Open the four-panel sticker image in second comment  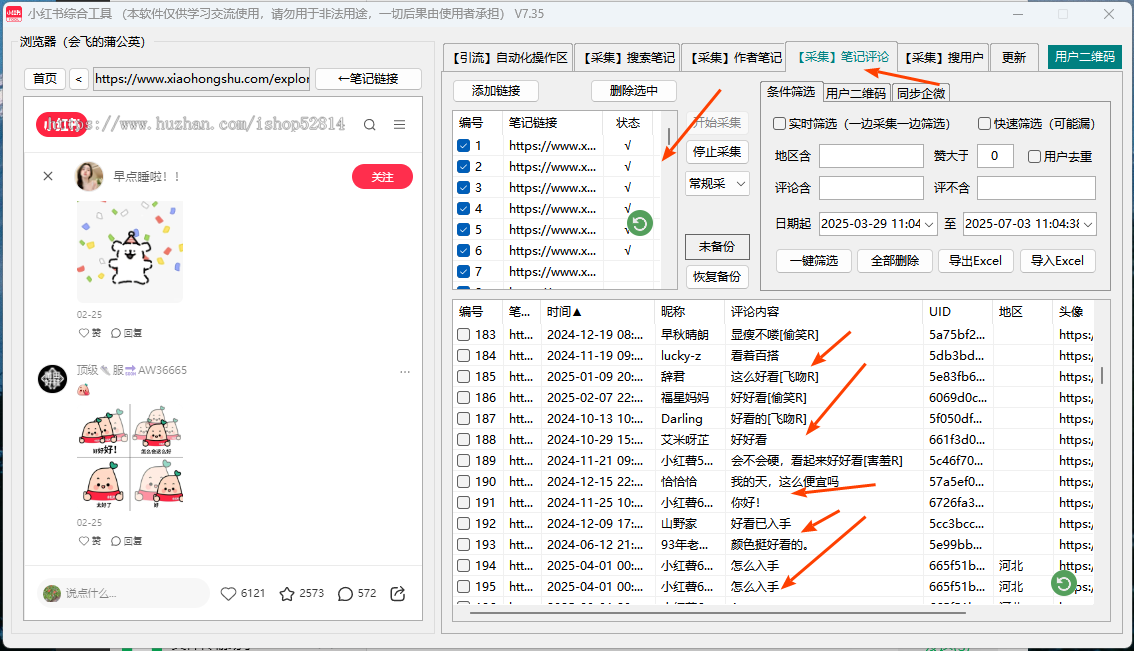(x=129, y=456)
